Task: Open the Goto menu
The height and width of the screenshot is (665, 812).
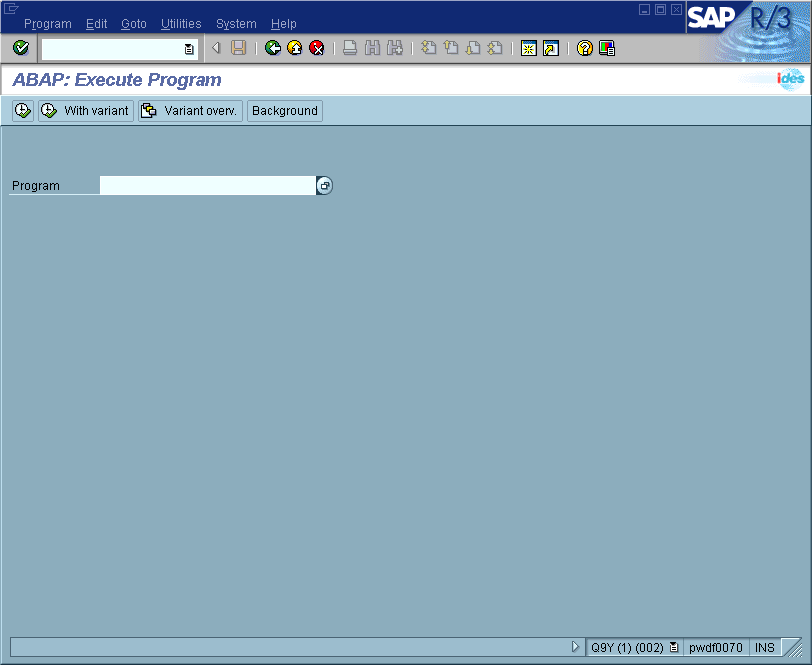Action: tap(133, 24)
